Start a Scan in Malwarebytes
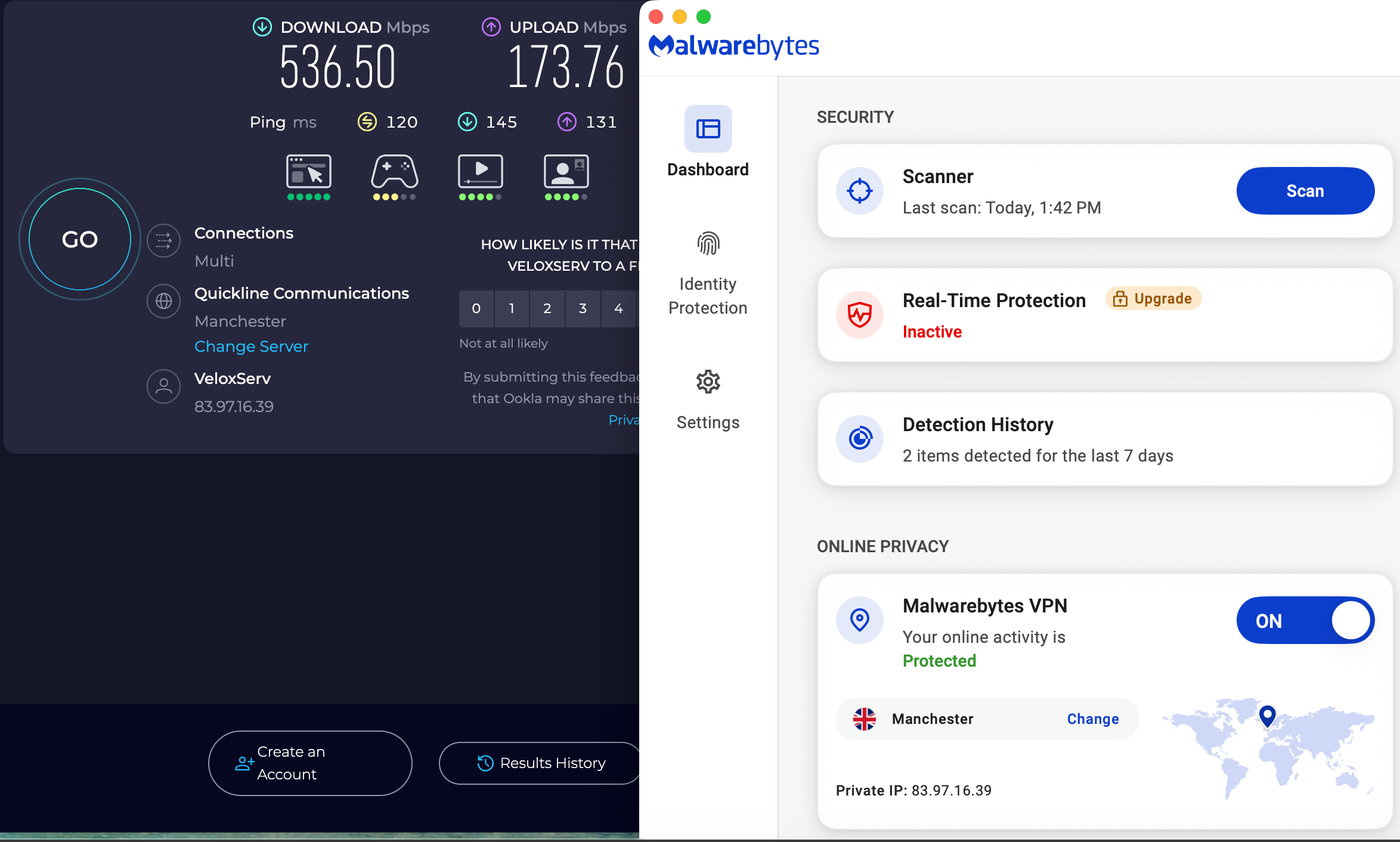Image resolution: width=1400 pixels, height=842 pixels. (1305, 191)
